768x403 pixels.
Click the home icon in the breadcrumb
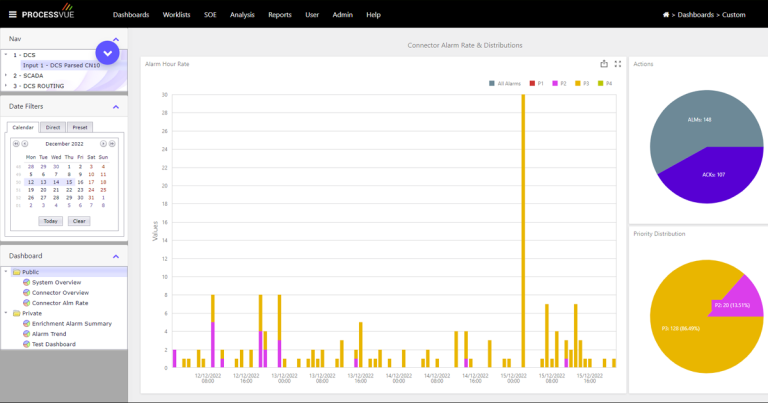666,15
